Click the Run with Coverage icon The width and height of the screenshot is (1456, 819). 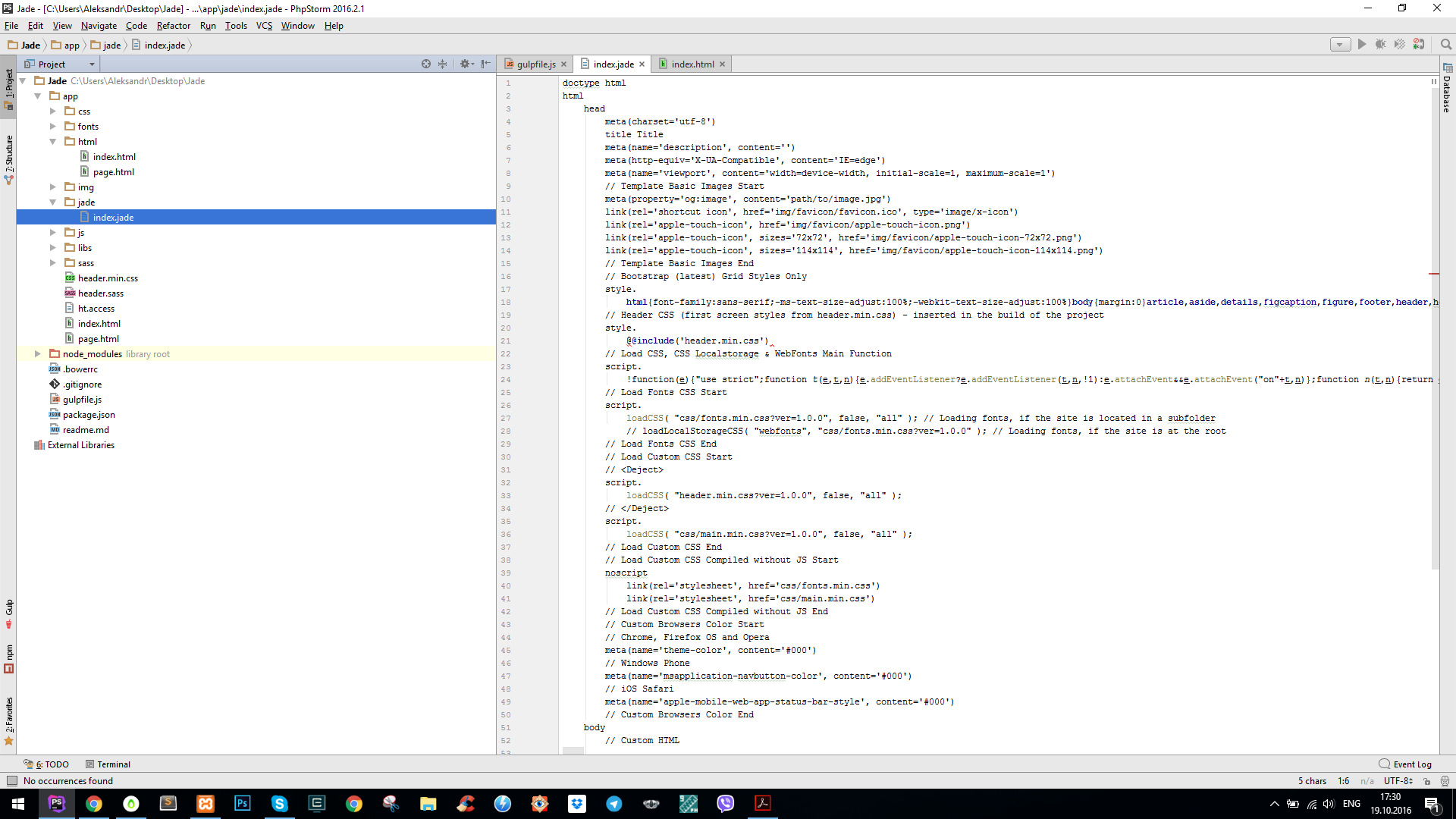tap(1400, 45)
